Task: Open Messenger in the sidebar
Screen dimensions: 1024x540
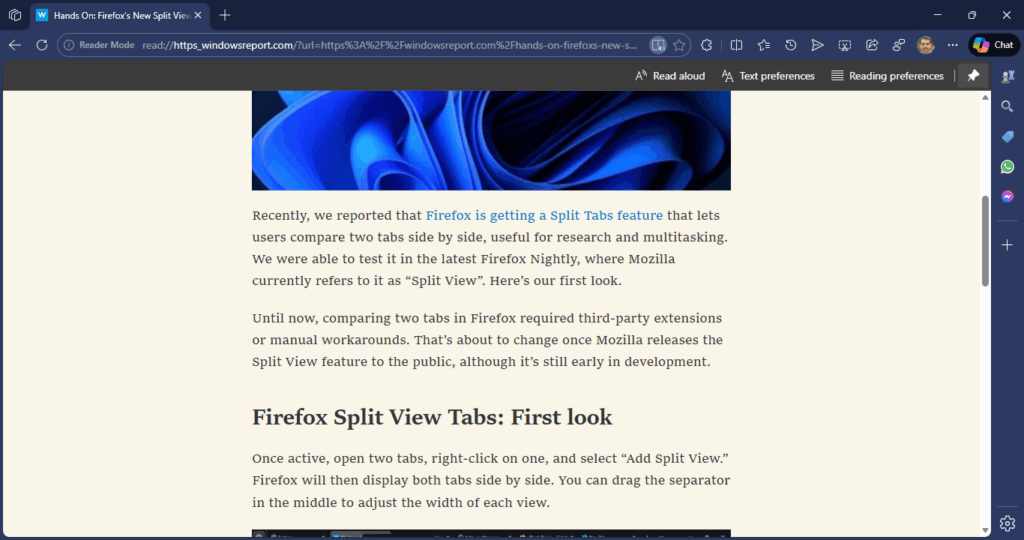Action: coord(1007,197)
